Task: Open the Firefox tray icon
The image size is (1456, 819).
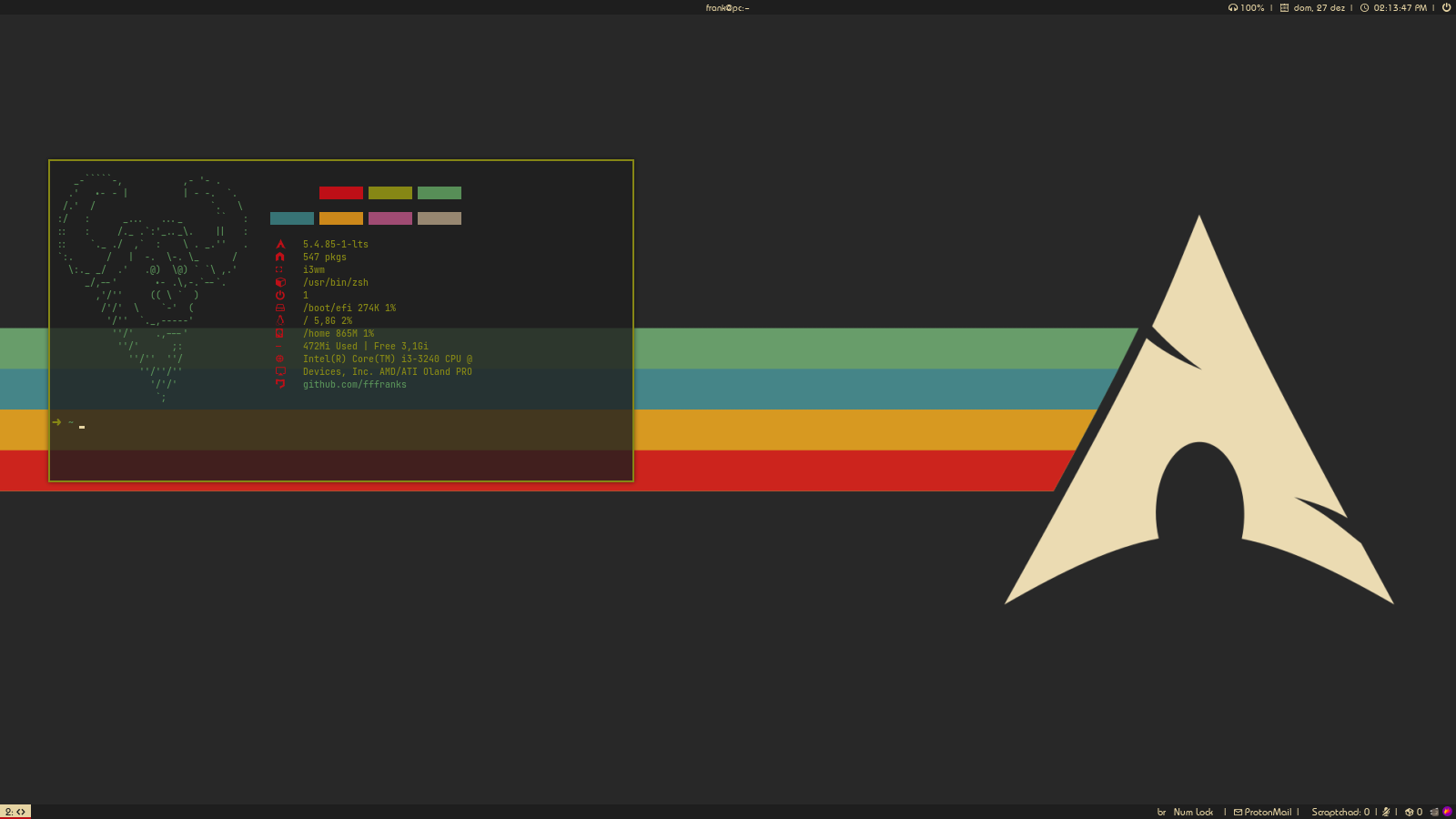Action: 1447,812
